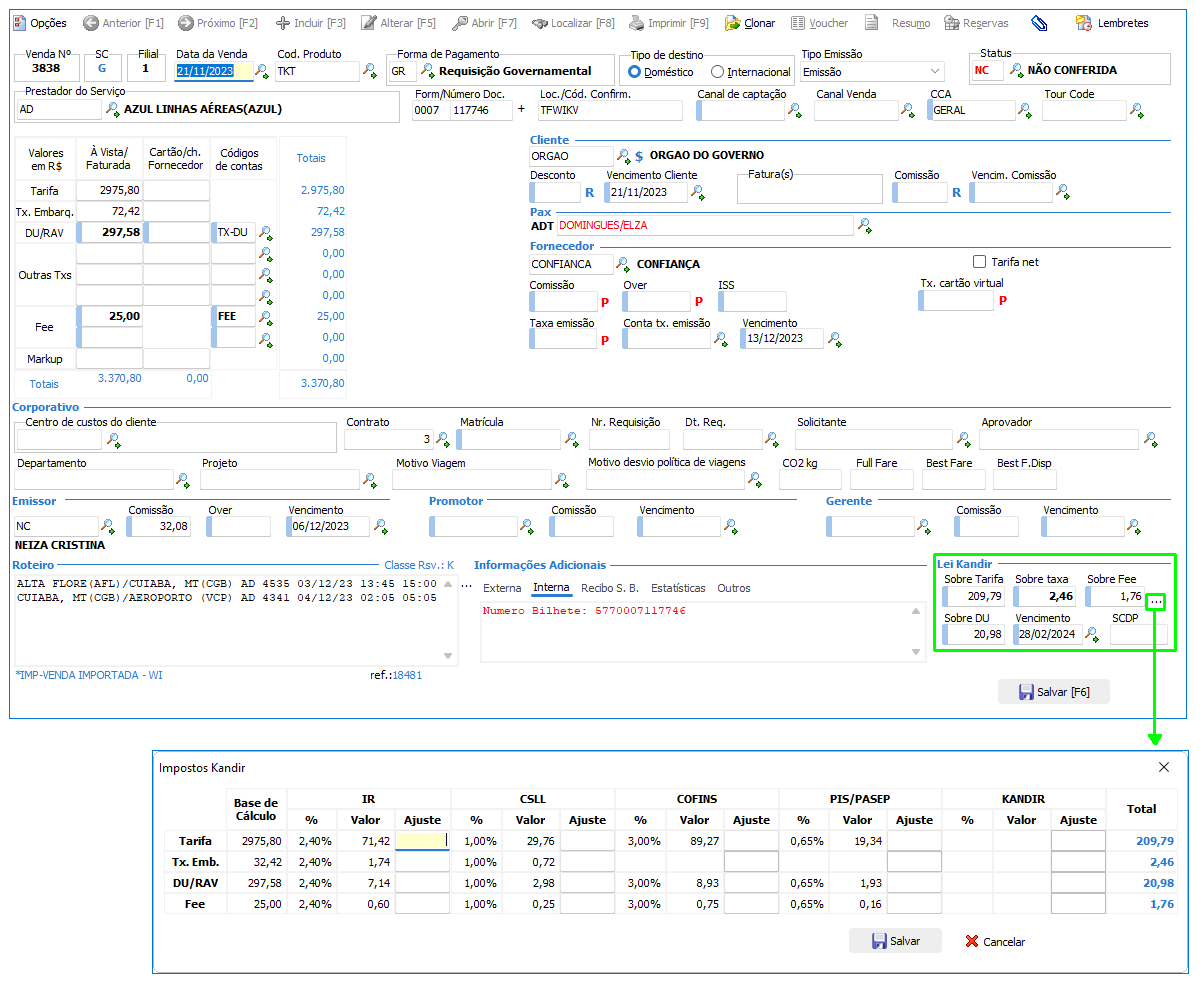Click Imprimir [F9] printer icon
This screenshot has width=1204, height=988.
pos(637,23)
